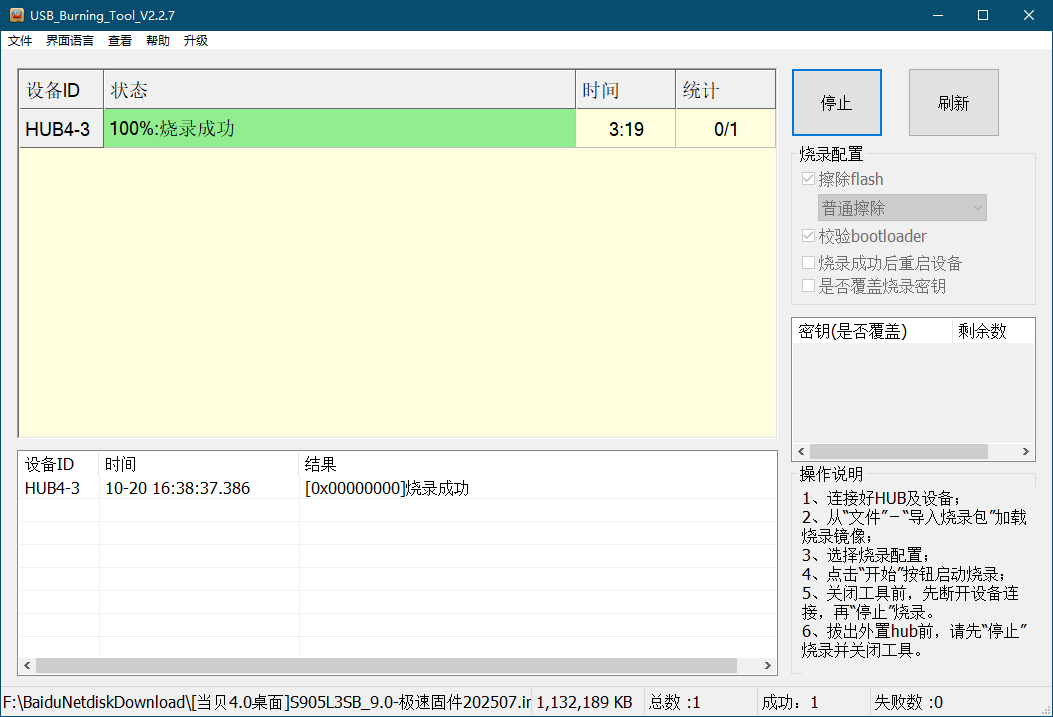Open the 帮助 menu
The image size is (1053, 717).
point(157,40)
